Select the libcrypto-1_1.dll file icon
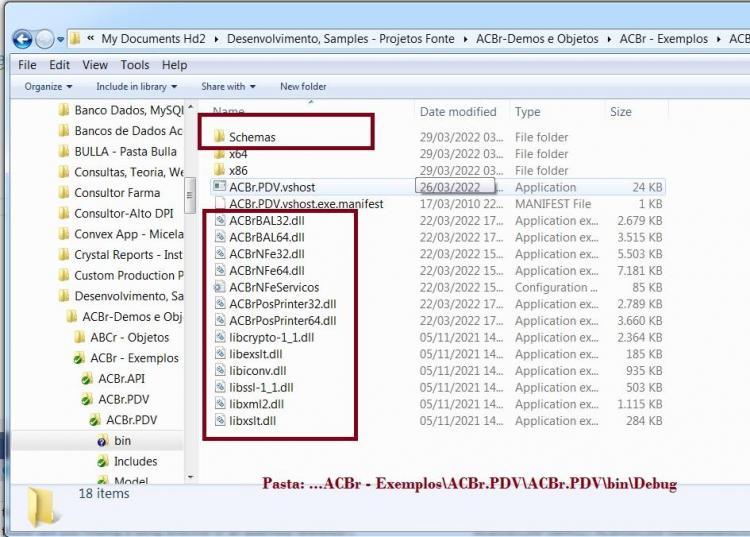The width and height of the screenshot is (750, 537). 220,338
